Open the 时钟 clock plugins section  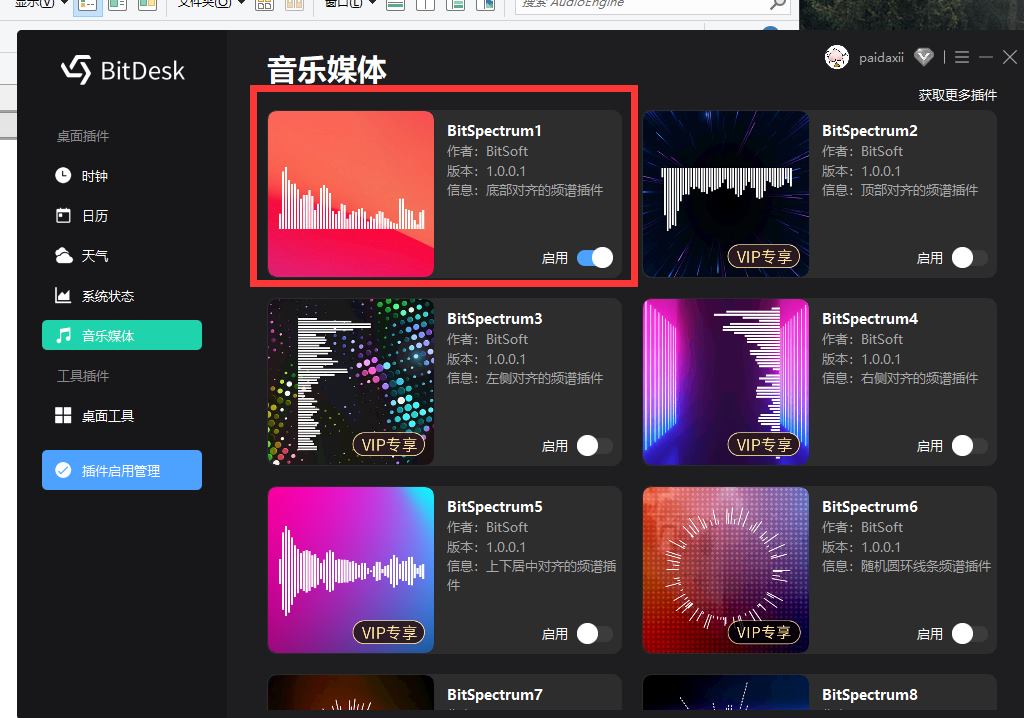pyautogui.click(x=94, y=176)
